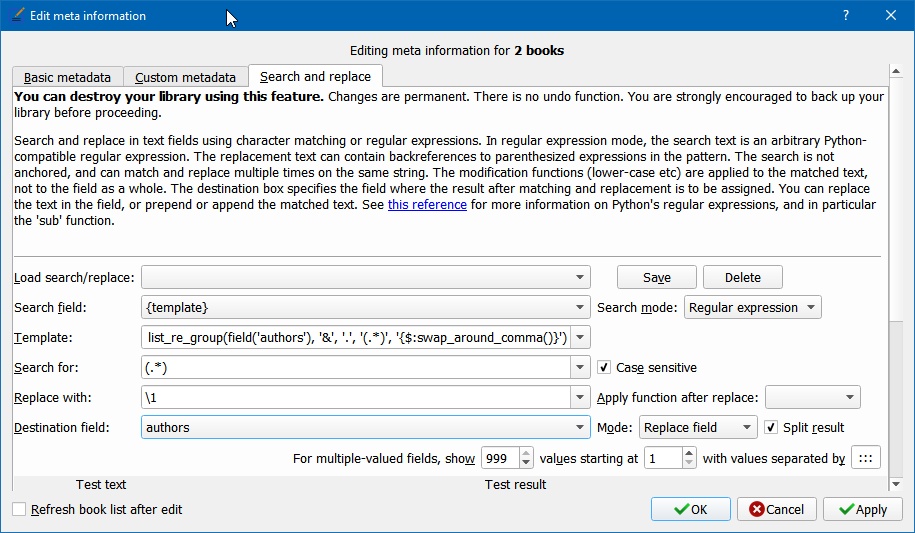Switch to the Basic metadata tab
Screen dimensions: 915x533
pos(68,77)
